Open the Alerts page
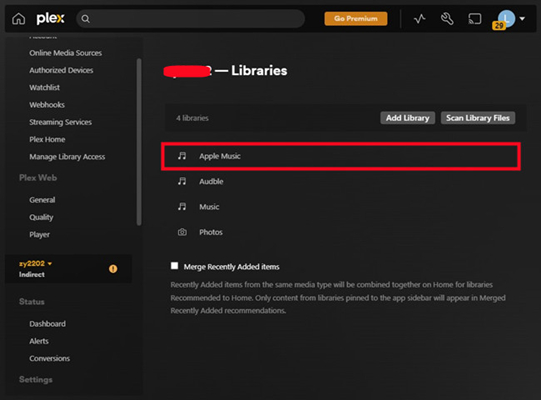 39,341
